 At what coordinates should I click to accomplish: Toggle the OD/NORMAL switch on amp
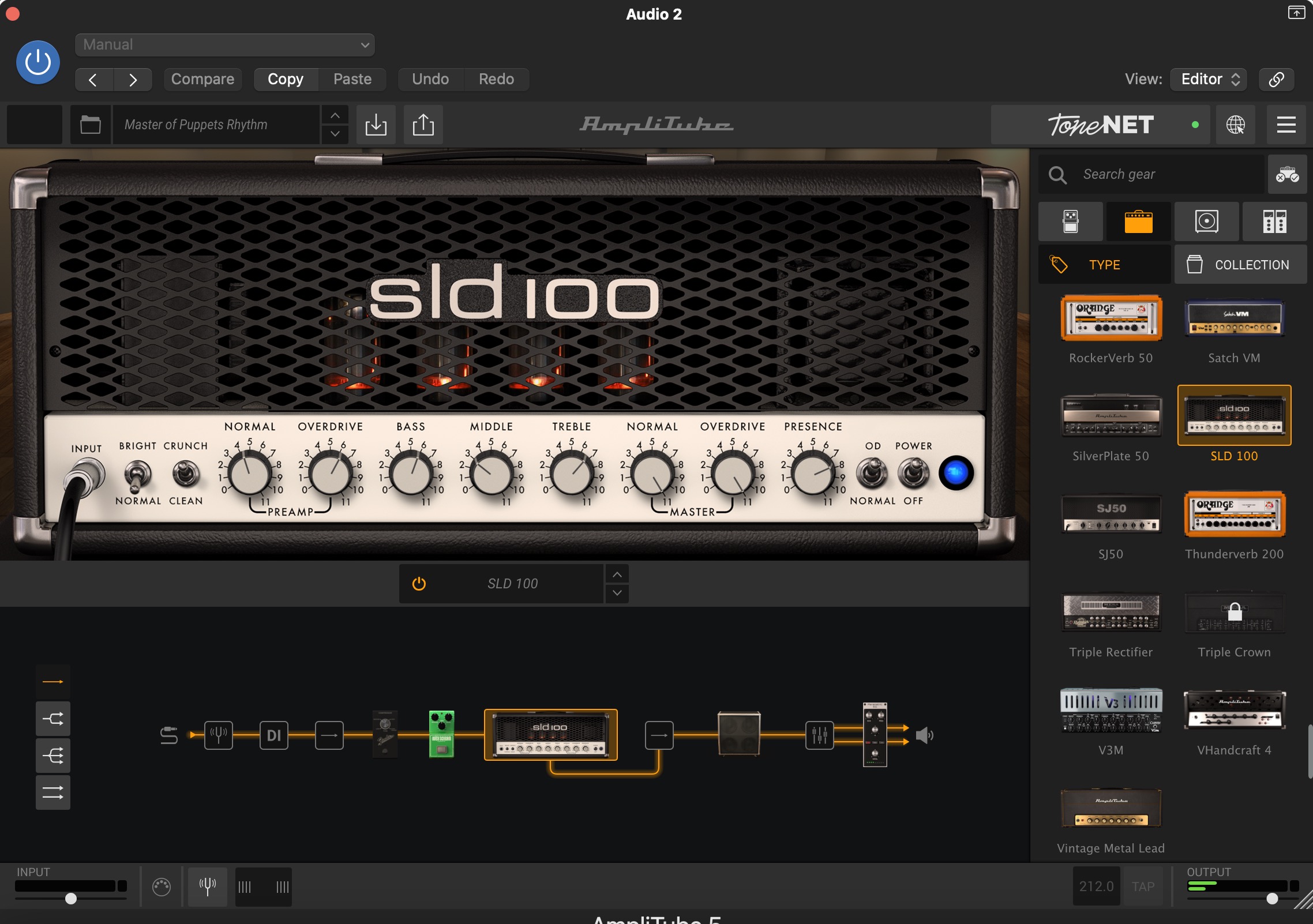872,473
